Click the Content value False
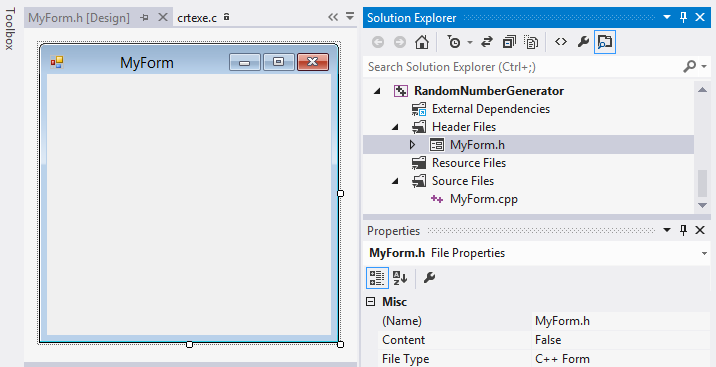716x367 pixels. coord(548,340)
